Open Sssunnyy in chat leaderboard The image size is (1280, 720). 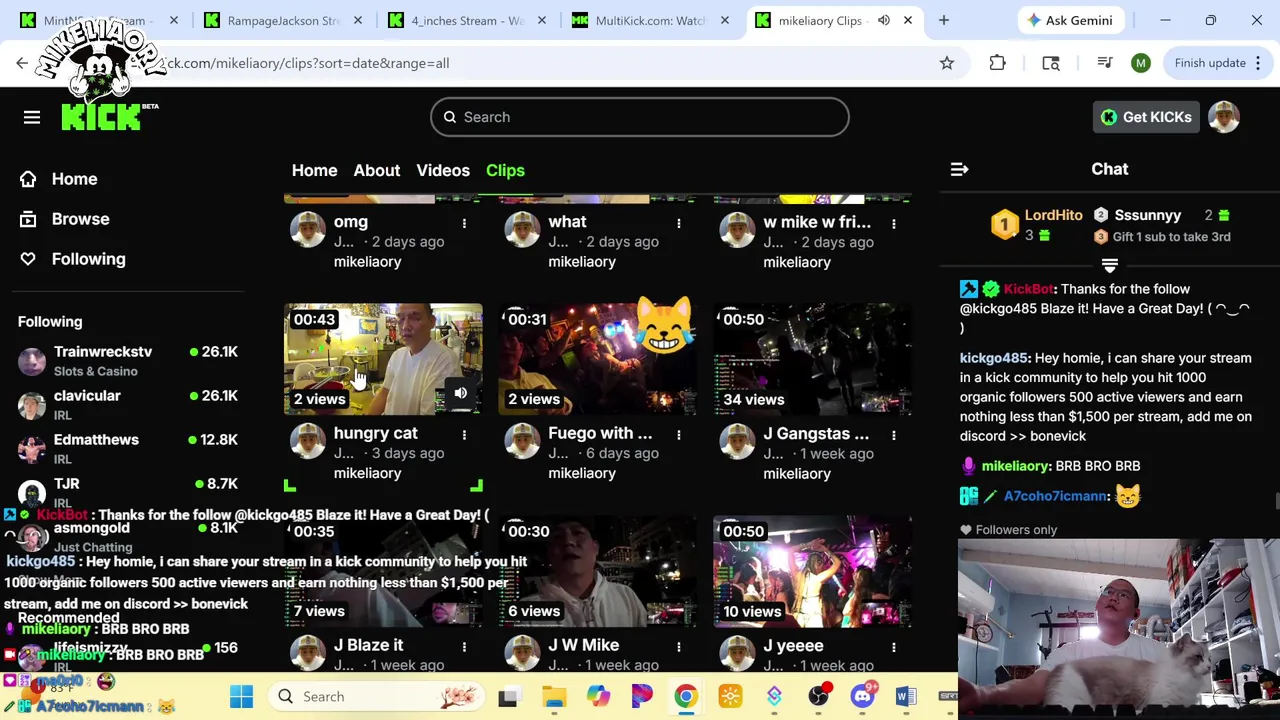tap(1147, 215)
